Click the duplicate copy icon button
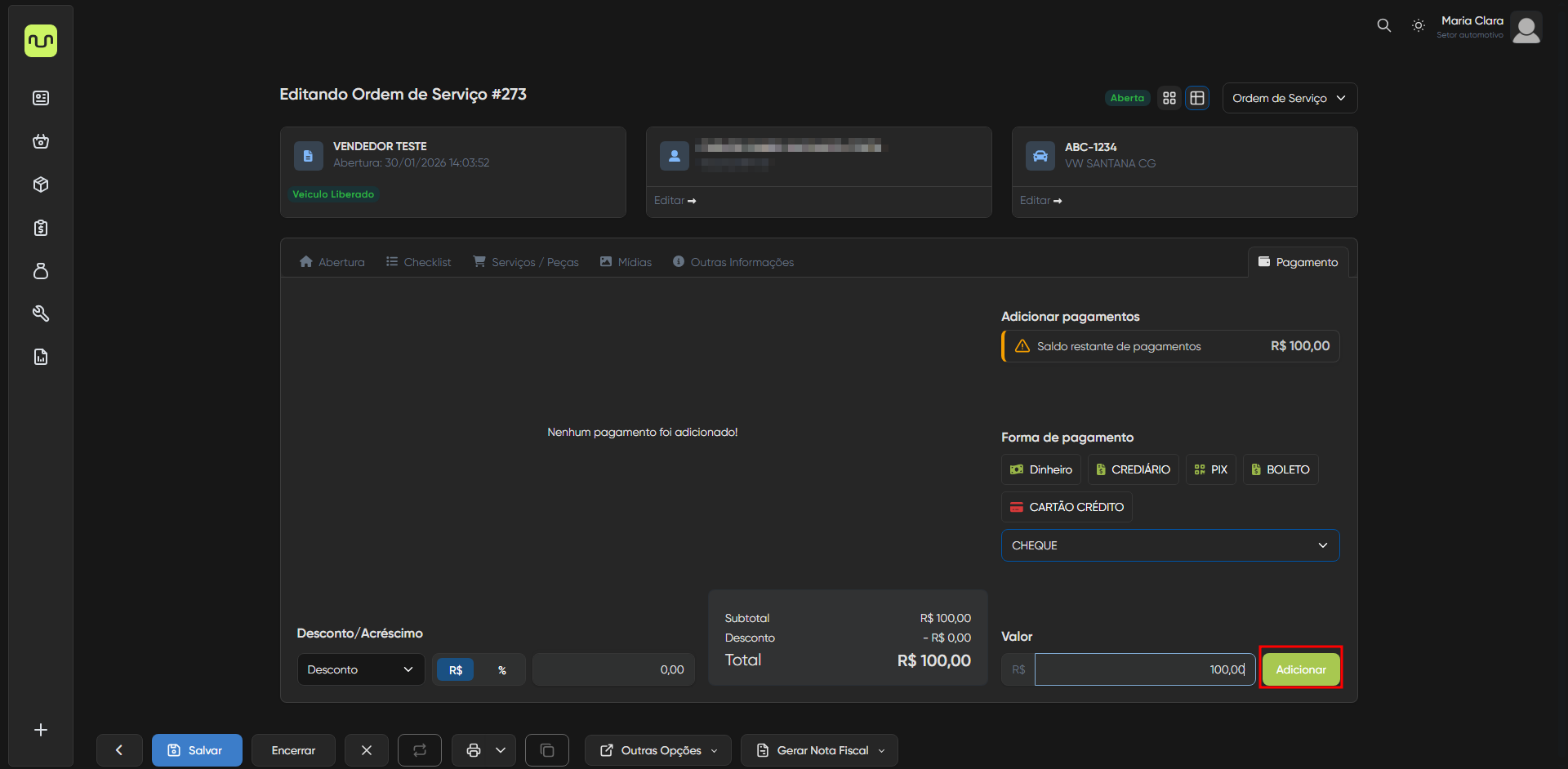Screen dimensions: 1568x769 point(547,750)
